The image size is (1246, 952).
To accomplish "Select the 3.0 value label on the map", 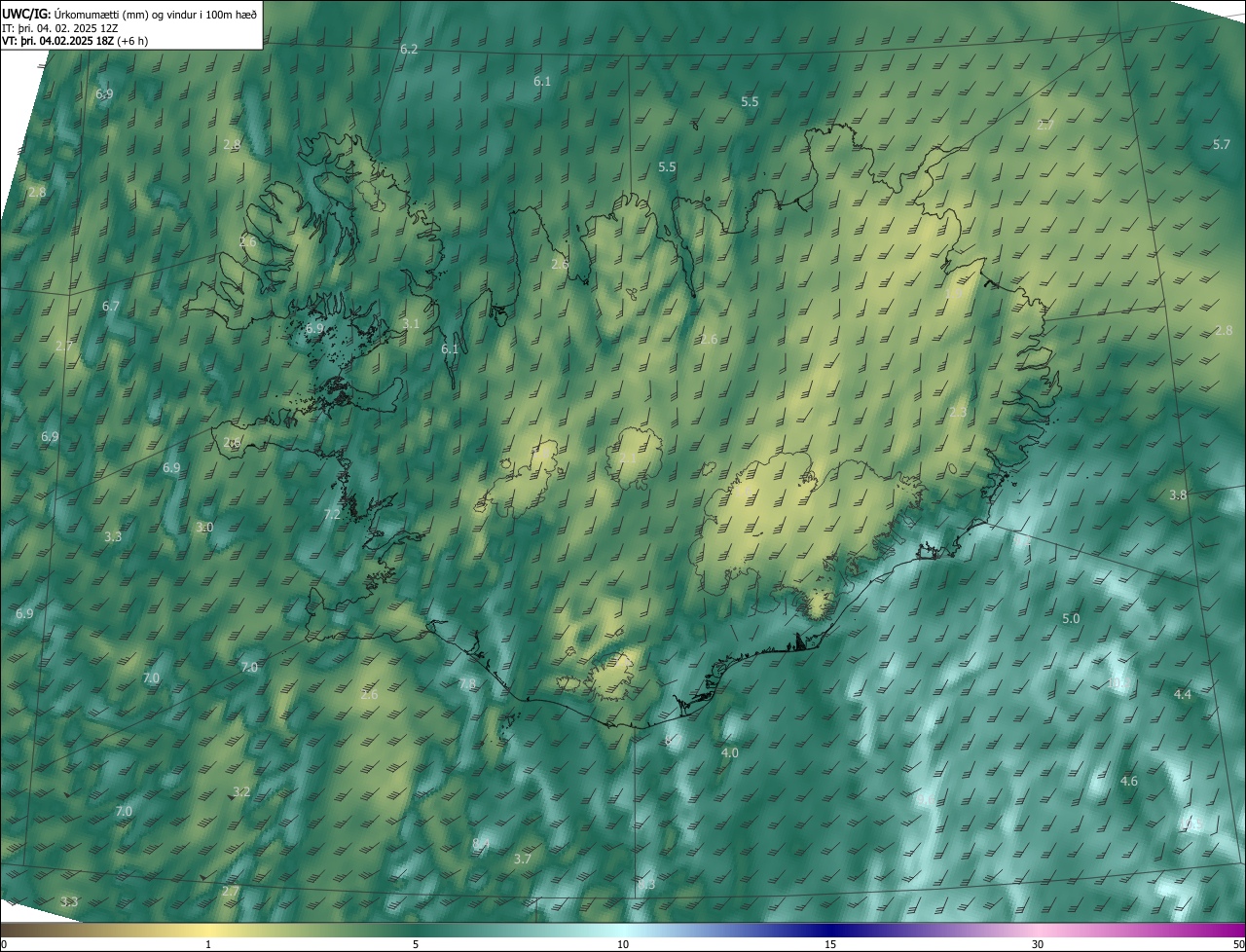I will coord(204,527).
